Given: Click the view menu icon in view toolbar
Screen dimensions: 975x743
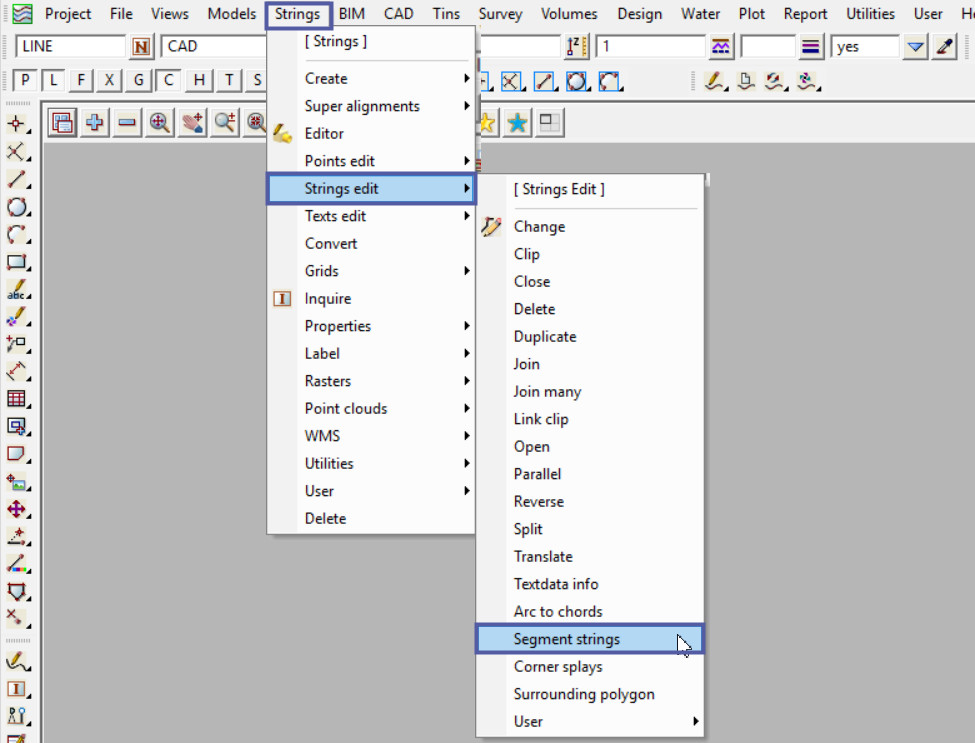Looking at the screenshot, I should point(62,122).
